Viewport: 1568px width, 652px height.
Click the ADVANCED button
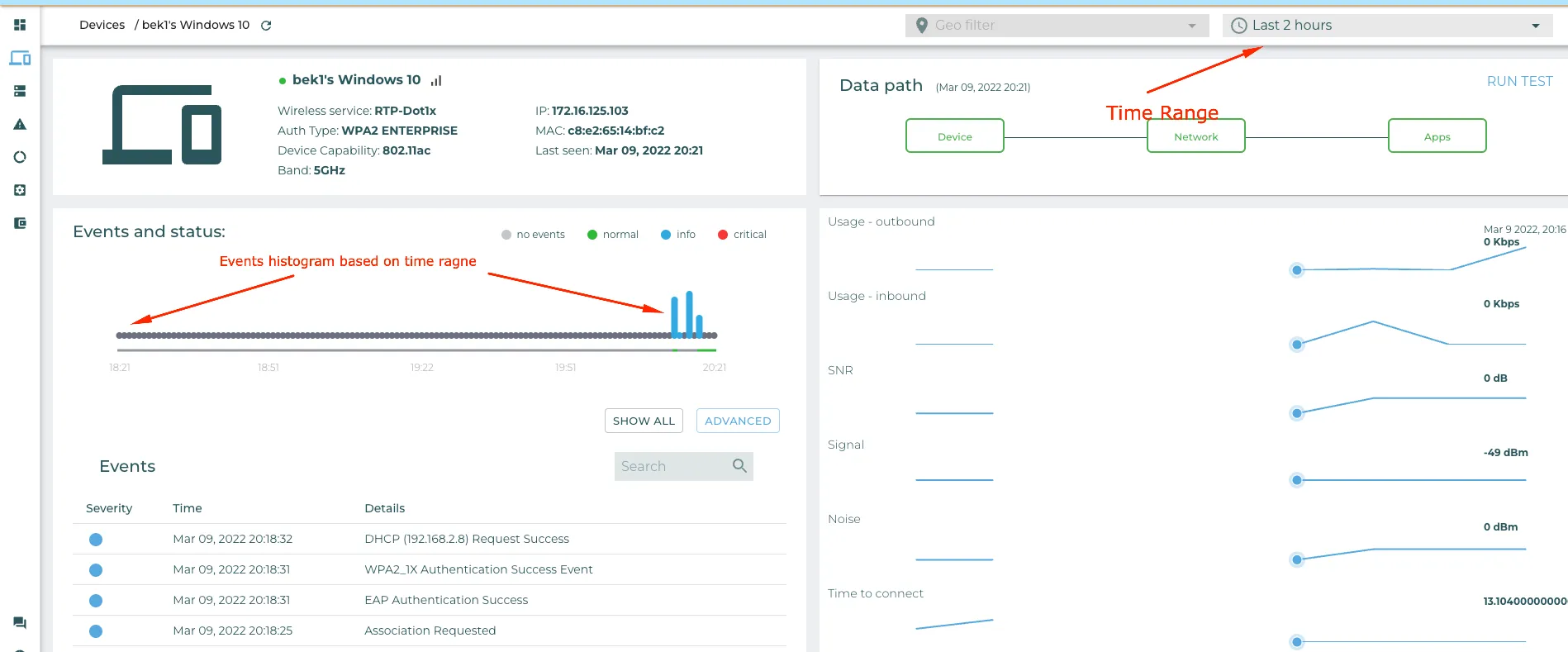(738, 421)
